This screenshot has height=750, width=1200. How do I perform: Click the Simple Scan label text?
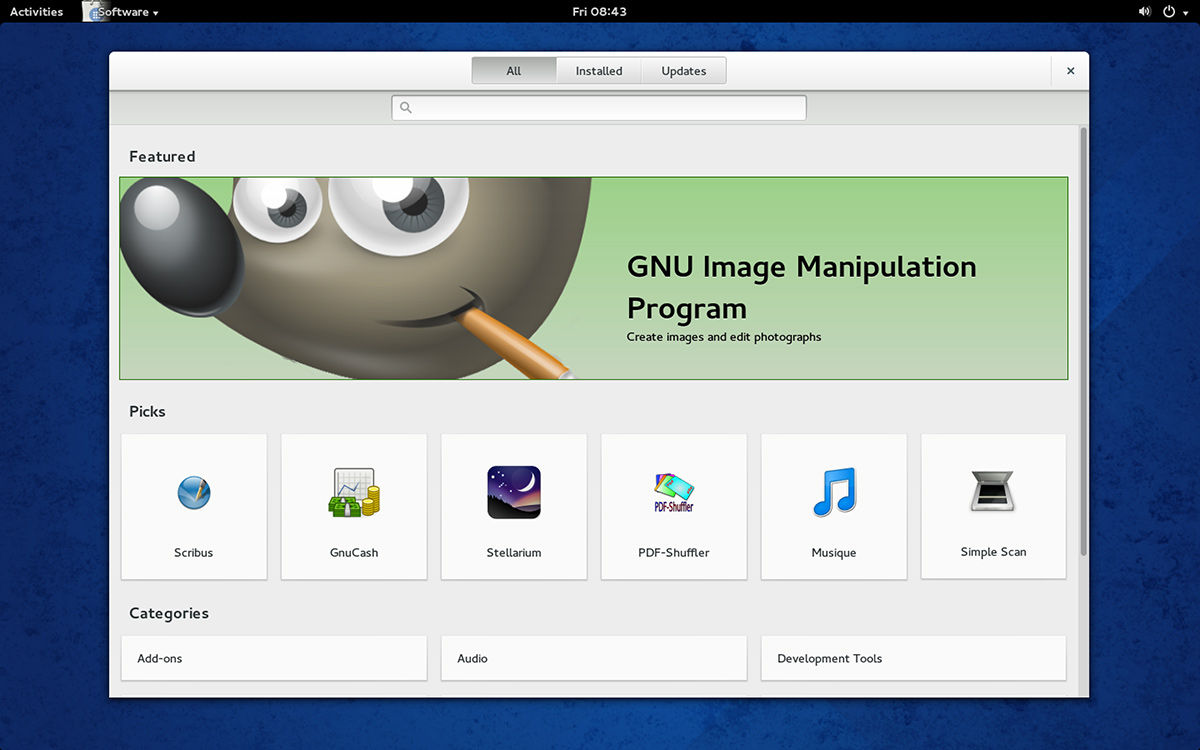pos(993,552)
